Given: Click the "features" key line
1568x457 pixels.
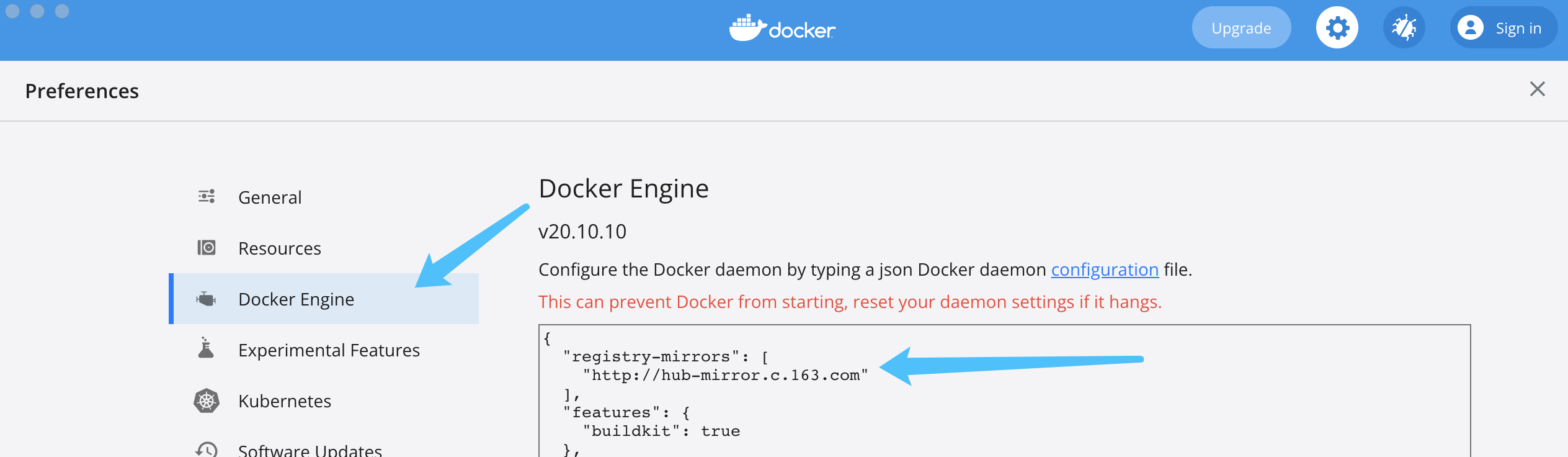Looking at the screenshot, I should coord(626,412).
